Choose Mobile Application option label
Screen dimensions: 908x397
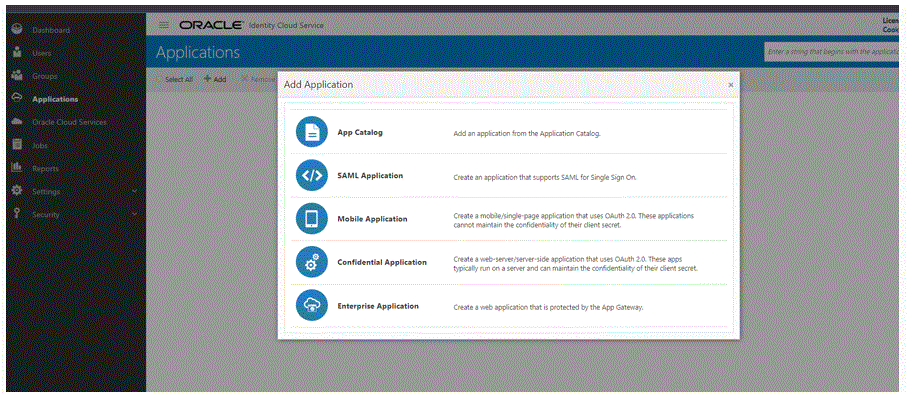tap(372, 219)
